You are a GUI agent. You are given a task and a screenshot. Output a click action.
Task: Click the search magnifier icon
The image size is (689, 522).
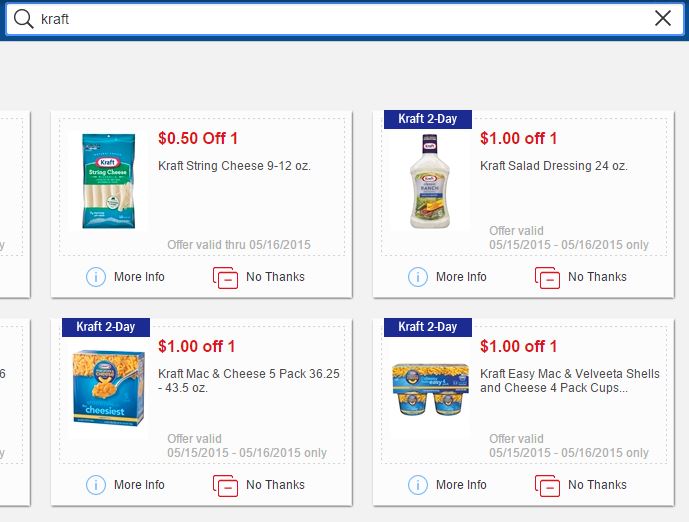click(x=24, y=19)
